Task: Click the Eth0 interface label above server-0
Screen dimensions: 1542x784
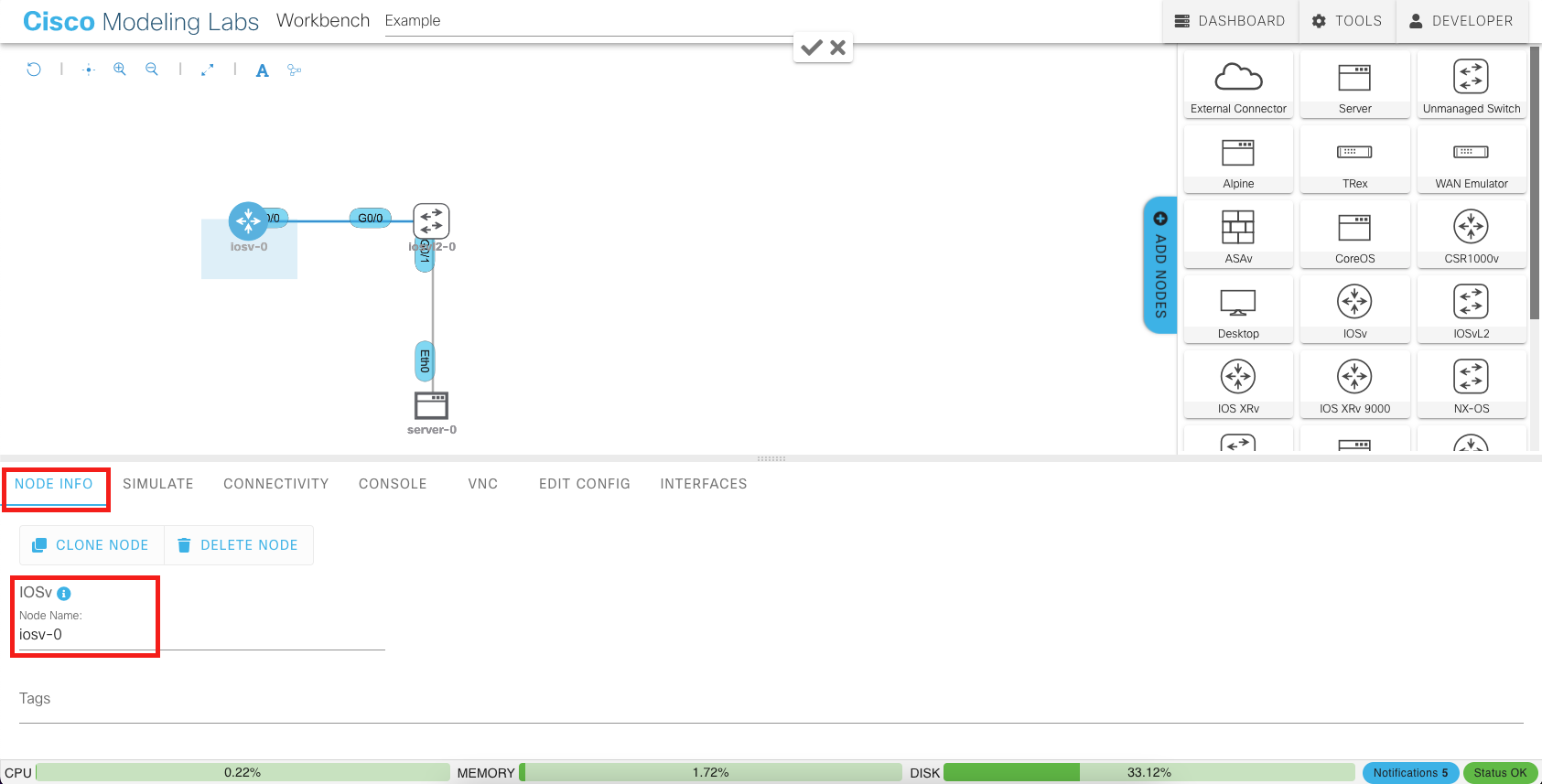Action: coord(425,361)
